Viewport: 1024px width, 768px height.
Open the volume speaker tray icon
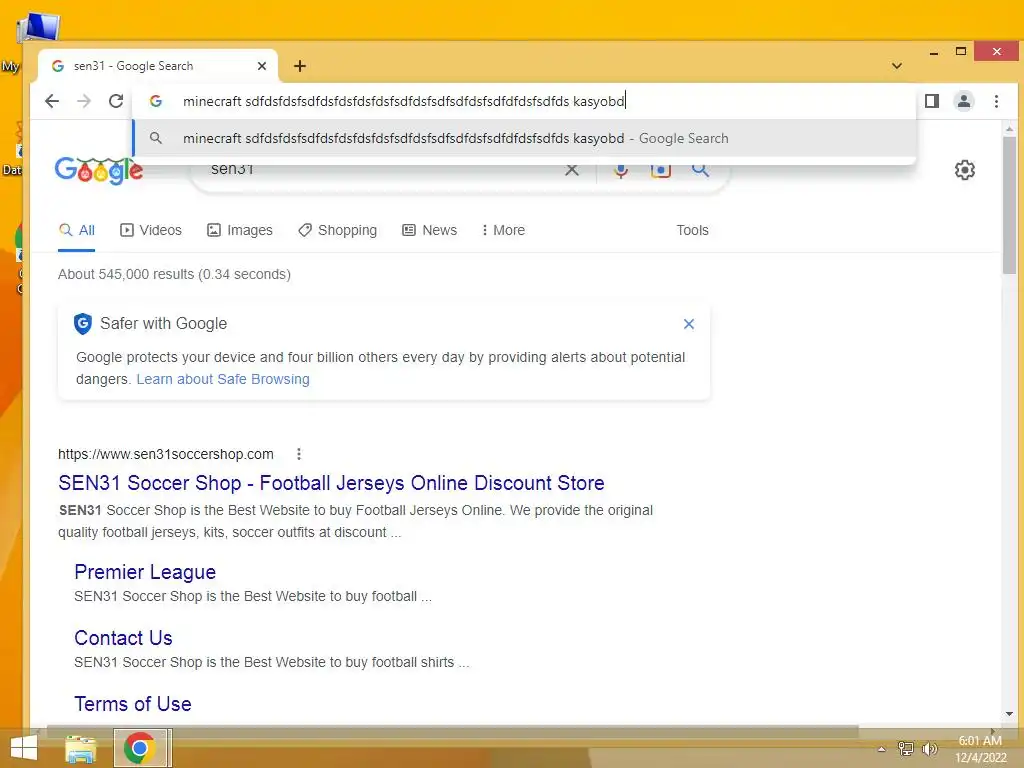point(929,749)
